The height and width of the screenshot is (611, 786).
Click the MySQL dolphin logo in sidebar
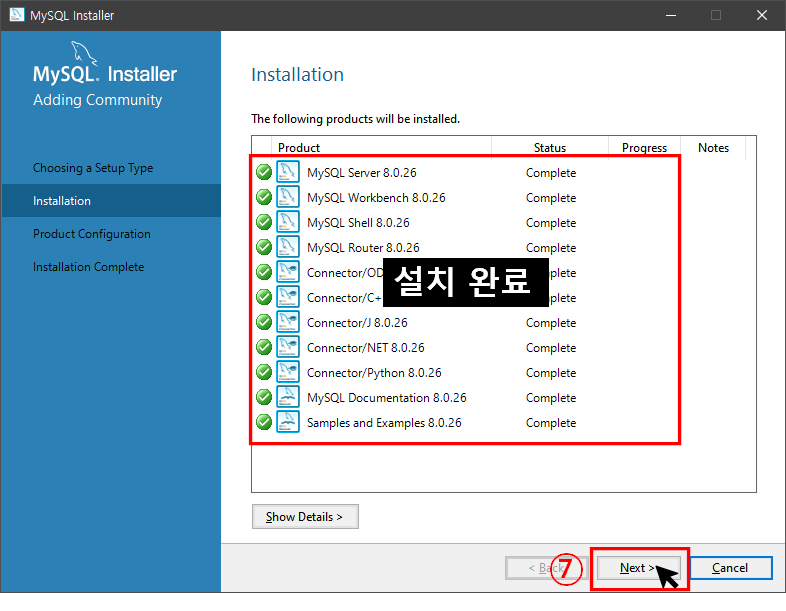coord(84,53)
